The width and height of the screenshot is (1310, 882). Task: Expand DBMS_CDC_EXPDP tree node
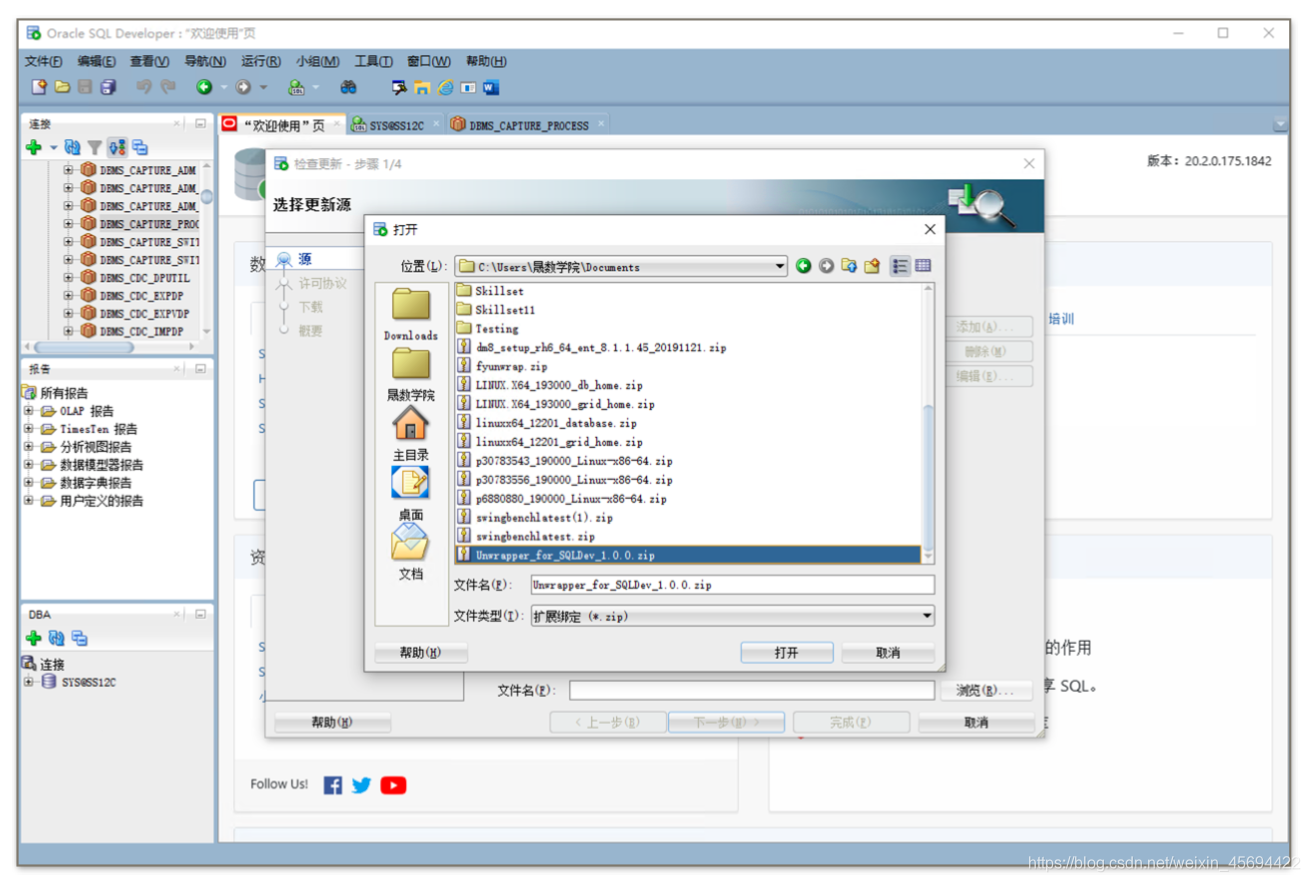[69, 296]
